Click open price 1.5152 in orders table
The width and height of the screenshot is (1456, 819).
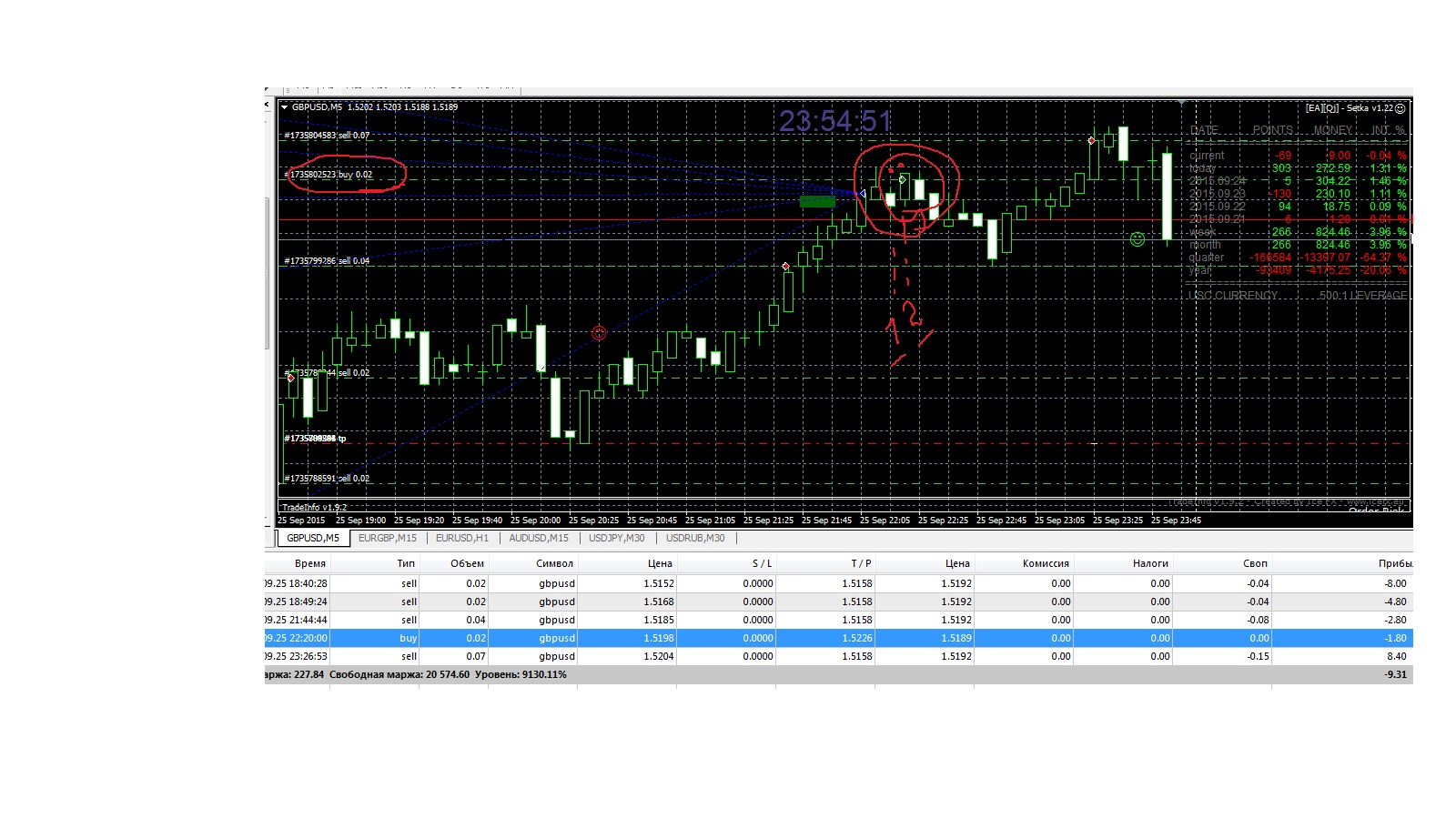coord(659,583)
